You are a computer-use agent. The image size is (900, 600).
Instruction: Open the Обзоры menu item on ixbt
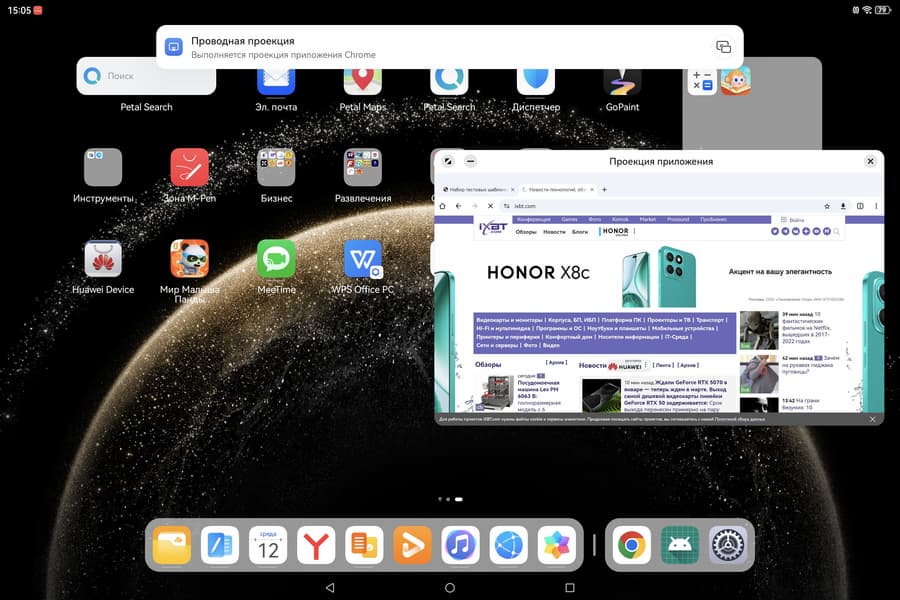[526, 232]
